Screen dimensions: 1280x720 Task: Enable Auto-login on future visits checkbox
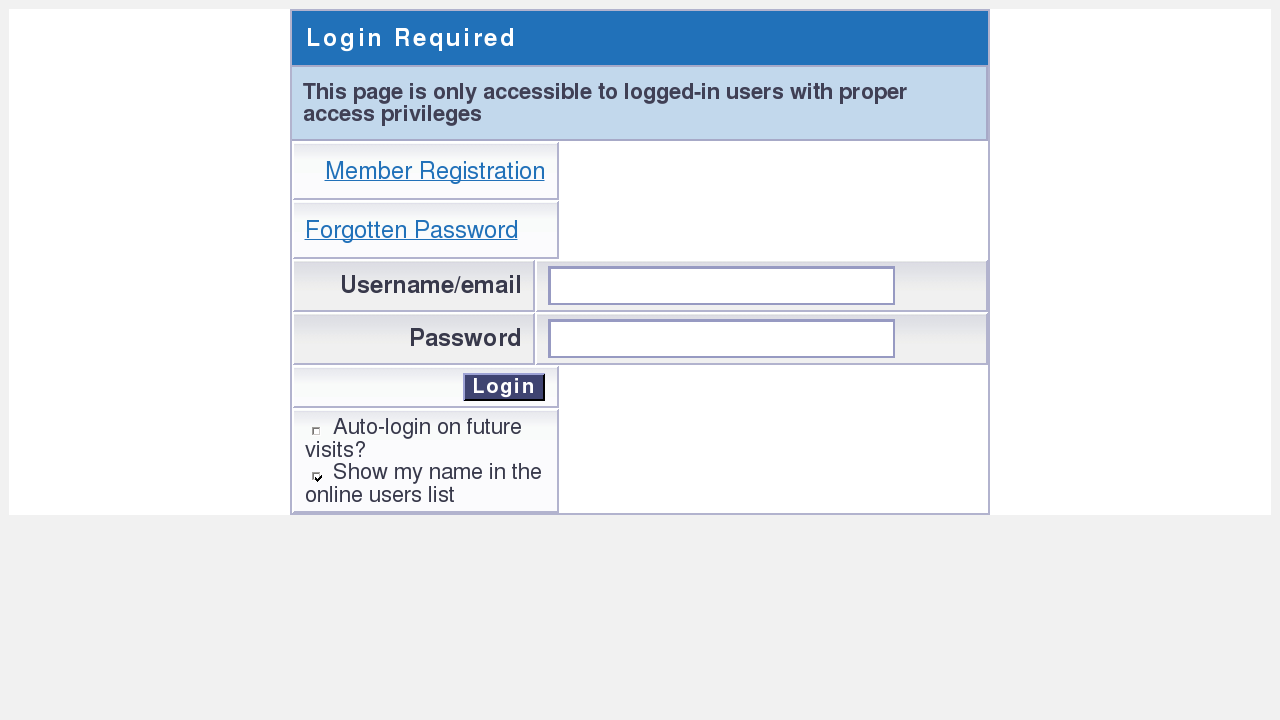click(316, 431)
